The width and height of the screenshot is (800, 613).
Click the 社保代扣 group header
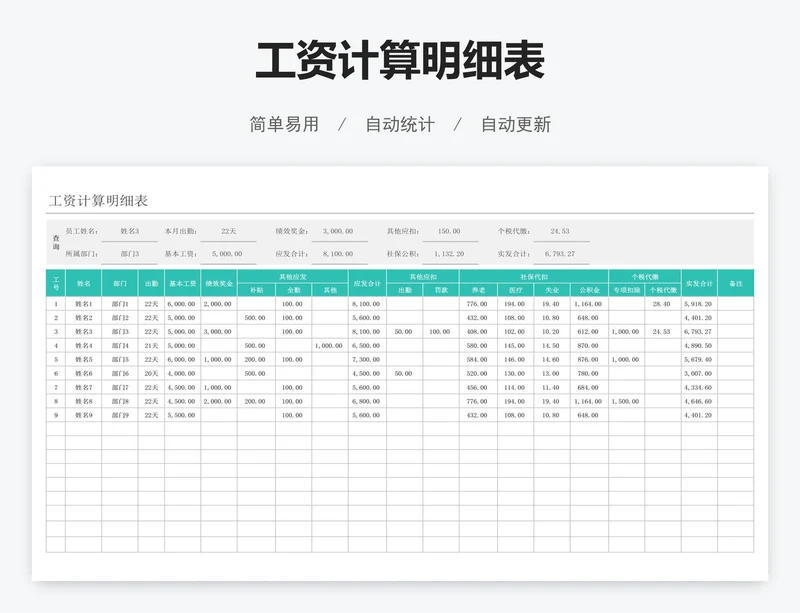click(x=534, y=277)
